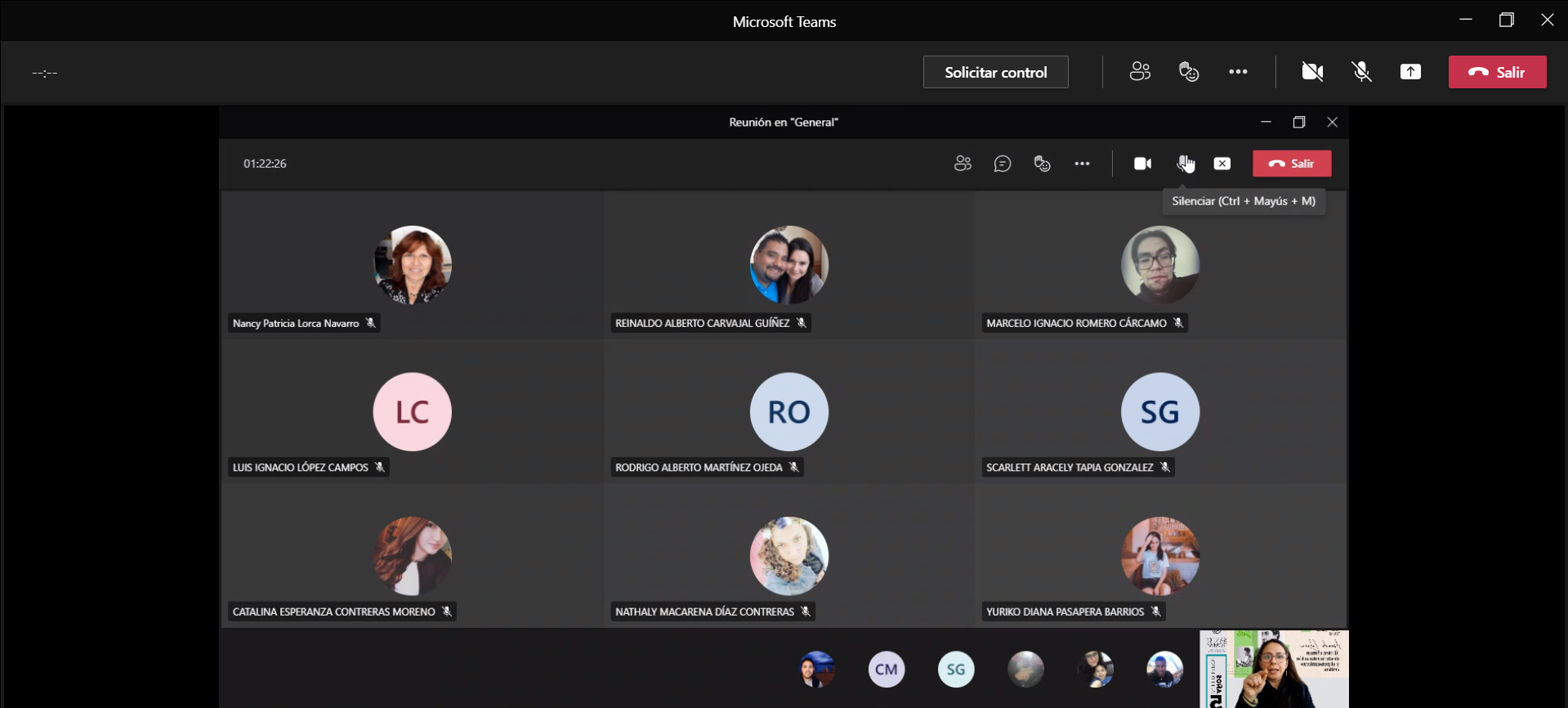Click grey sphere avatar in bottom strip
1568x708 pixels.
pyautogui.click(x=1025, y=670)
